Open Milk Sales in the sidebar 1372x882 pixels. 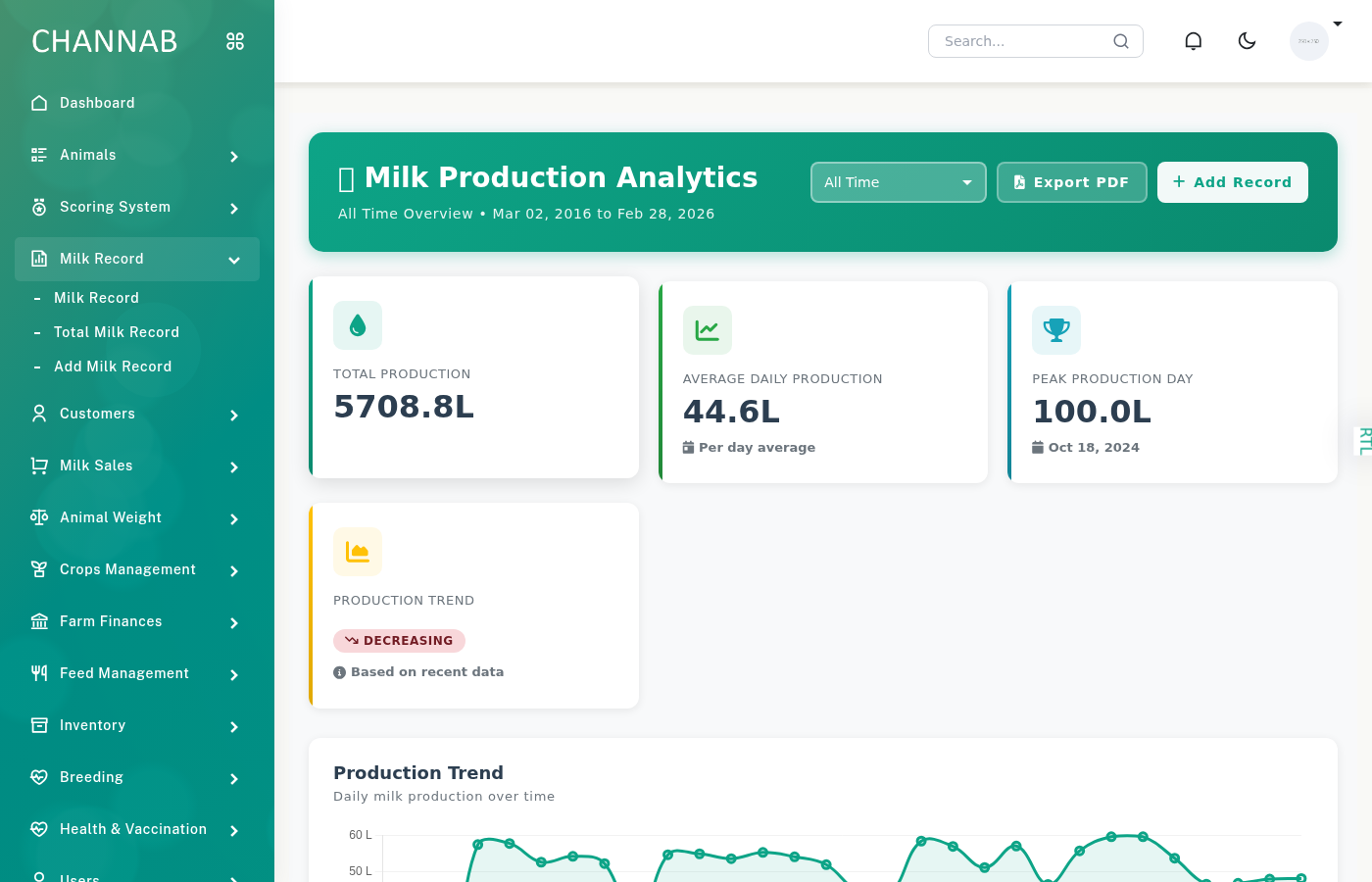click(x=98, y=465)
